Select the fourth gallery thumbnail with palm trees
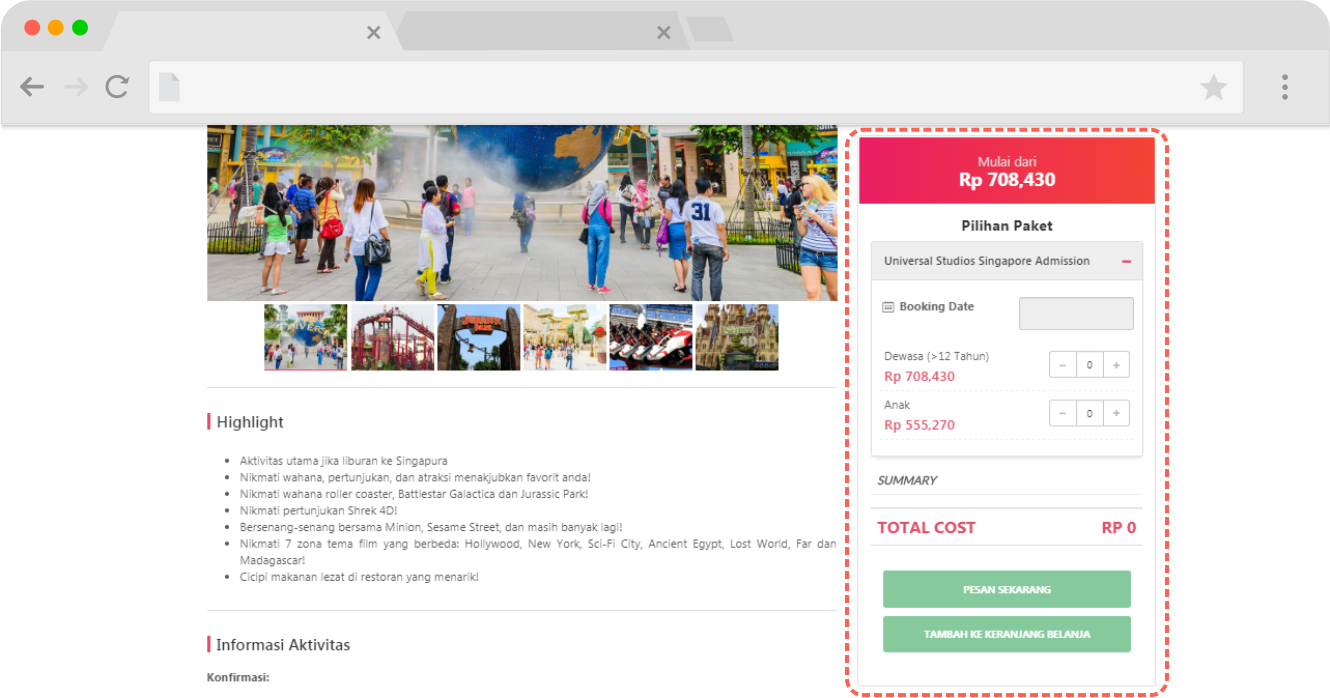This screenshot has height=698, width=1330. pyautogui.click(x=565, y=337)
